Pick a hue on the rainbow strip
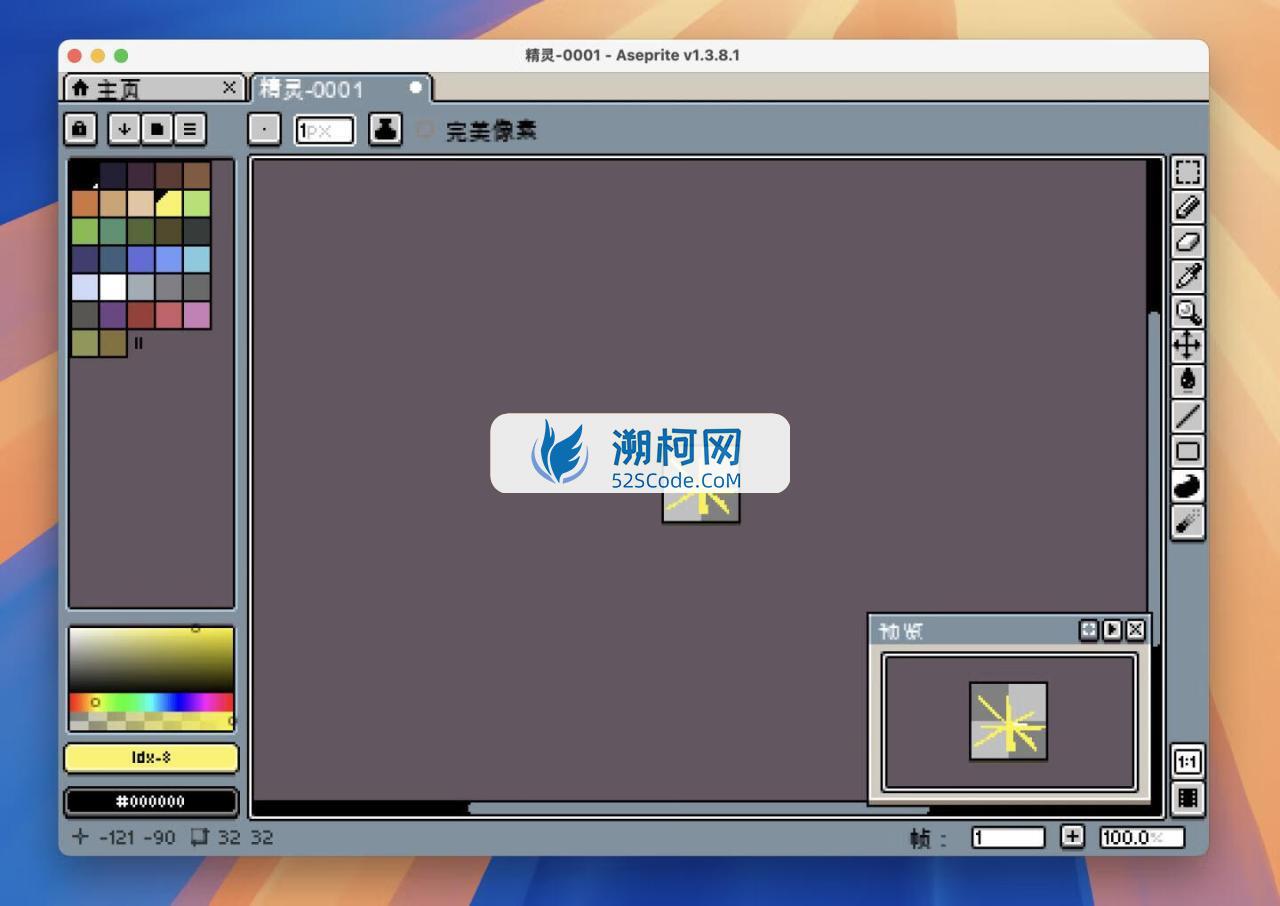The image size is (1280, 906). [151, 702]
